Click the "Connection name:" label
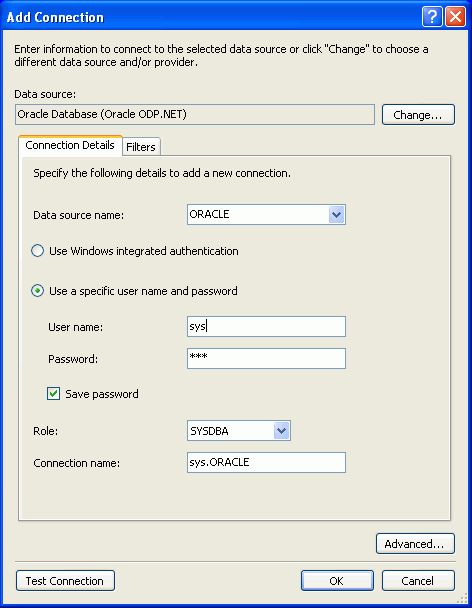Viewport: 472px width, 608px height. coord(76,463)
